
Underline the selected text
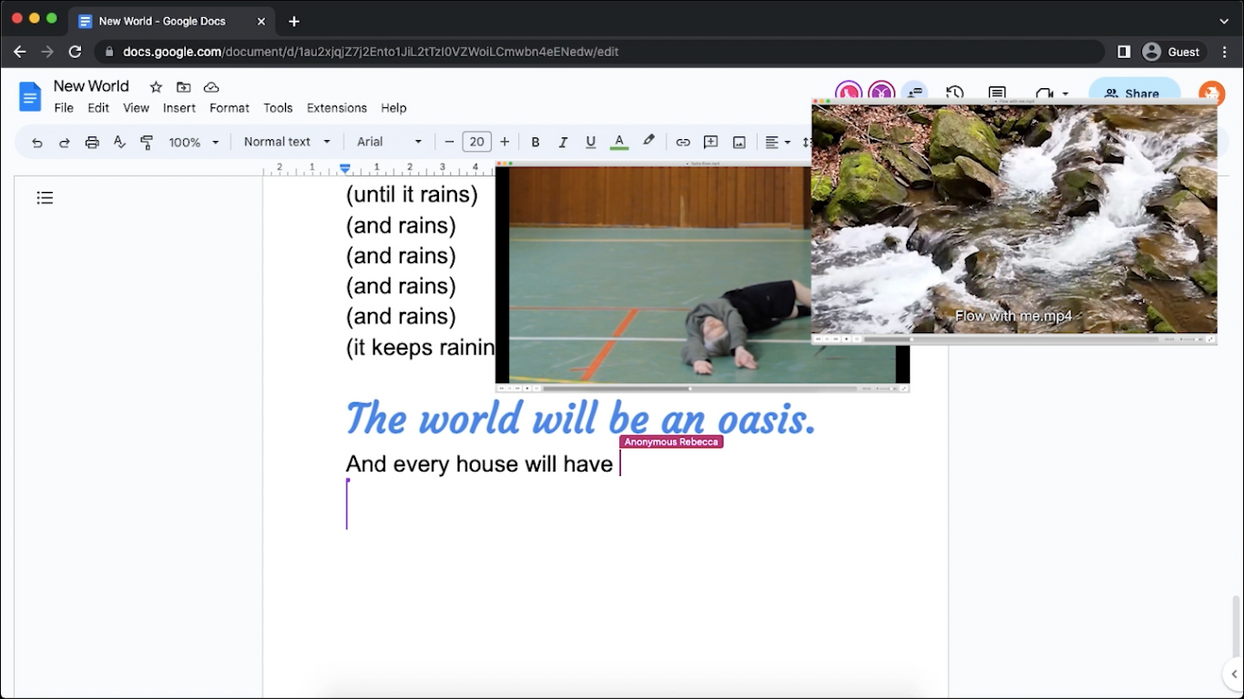click(x=590, y=142)
